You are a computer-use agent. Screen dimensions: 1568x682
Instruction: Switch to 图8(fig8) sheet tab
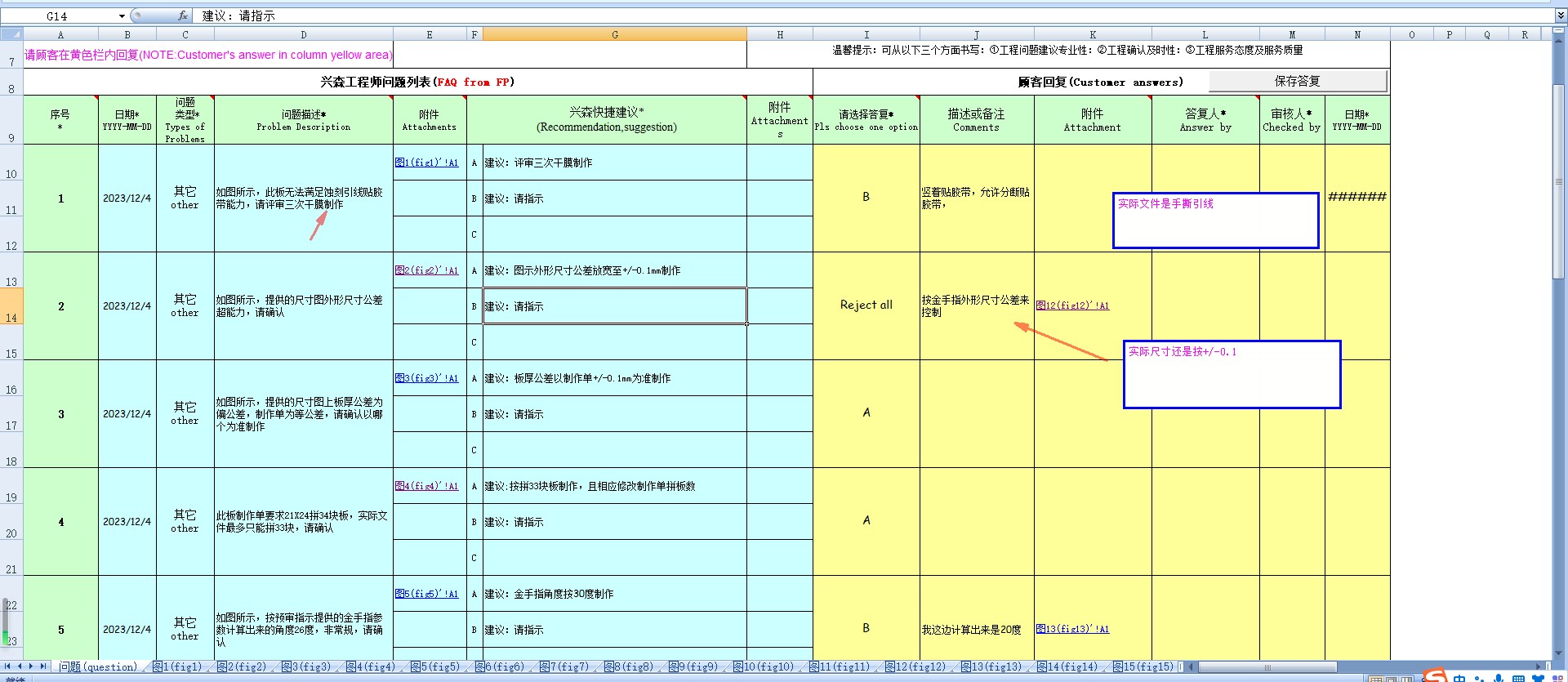pyautogui.click(x=629, y=666)
